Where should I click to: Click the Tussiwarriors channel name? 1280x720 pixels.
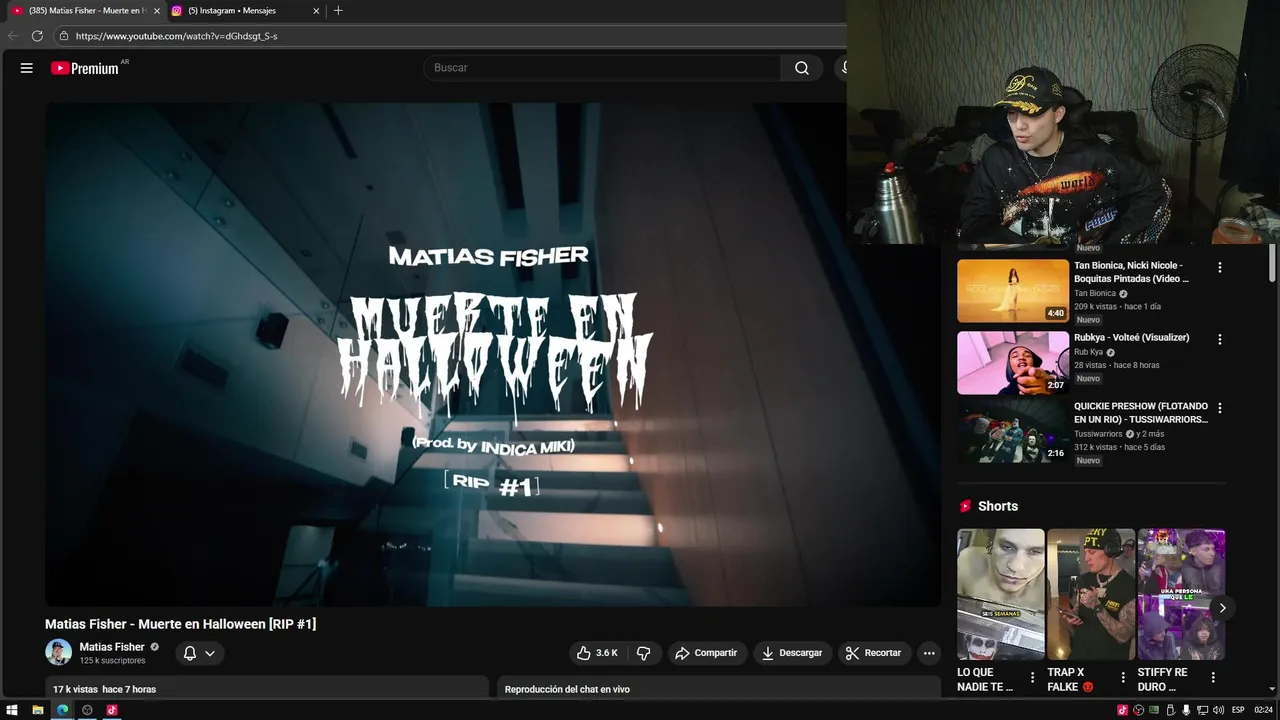coord(1098,434)
